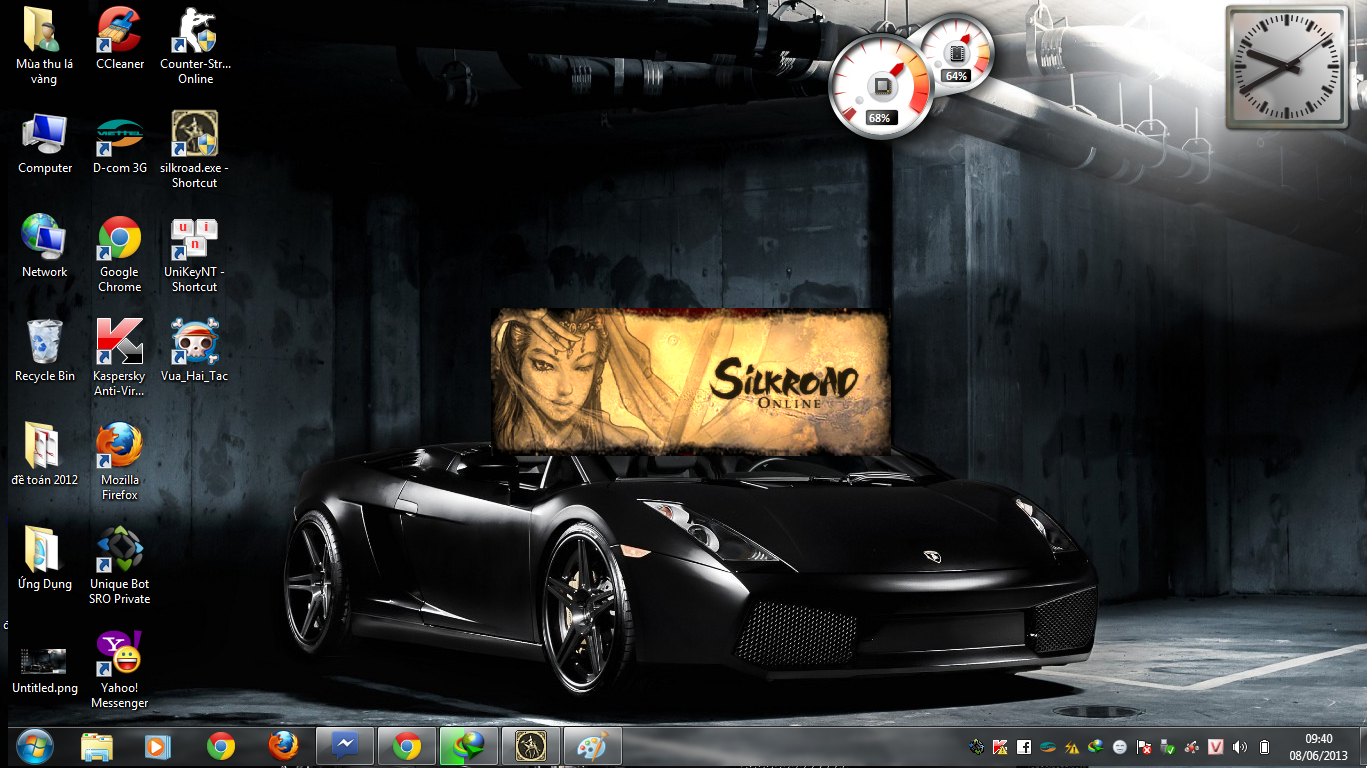Select the UniKeyNT shortcut on desktop
Viewport: 1367px width, 768px height.
pyautogui.click(x=195, y=254)
